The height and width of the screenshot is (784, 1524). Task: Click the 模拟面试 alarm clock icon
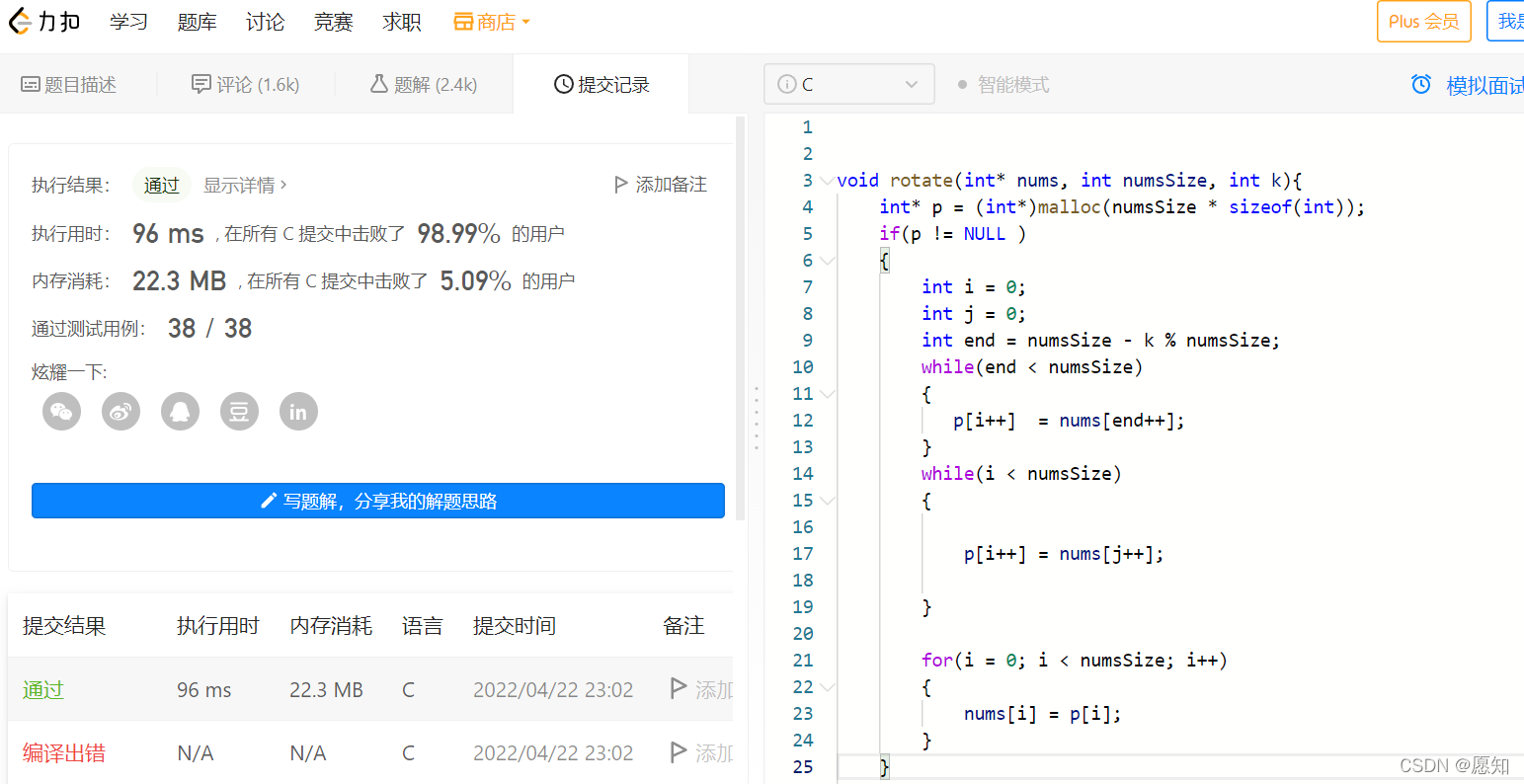click(1421, 85)
